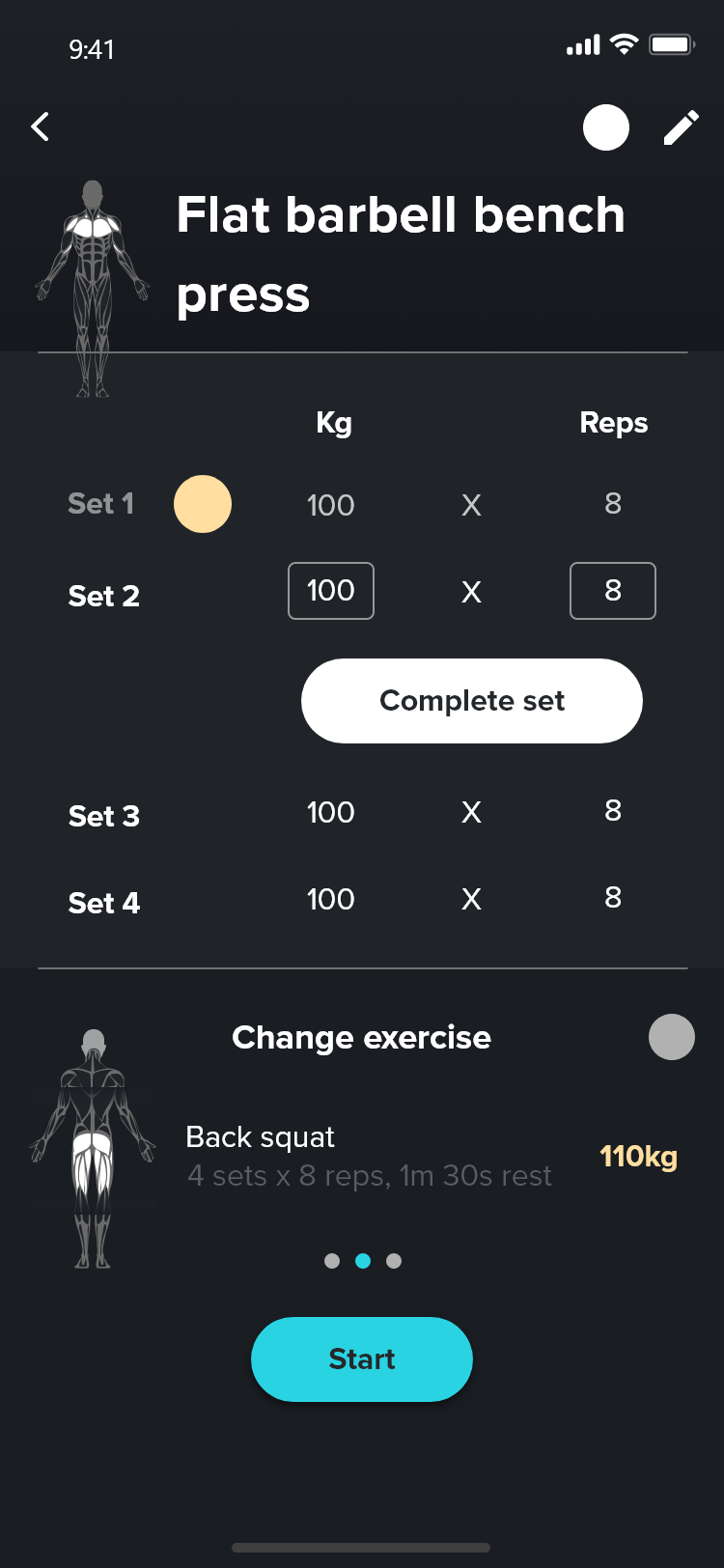Select the Set 3 row label
Screen dimensions: 724x1568
point(104,817)
